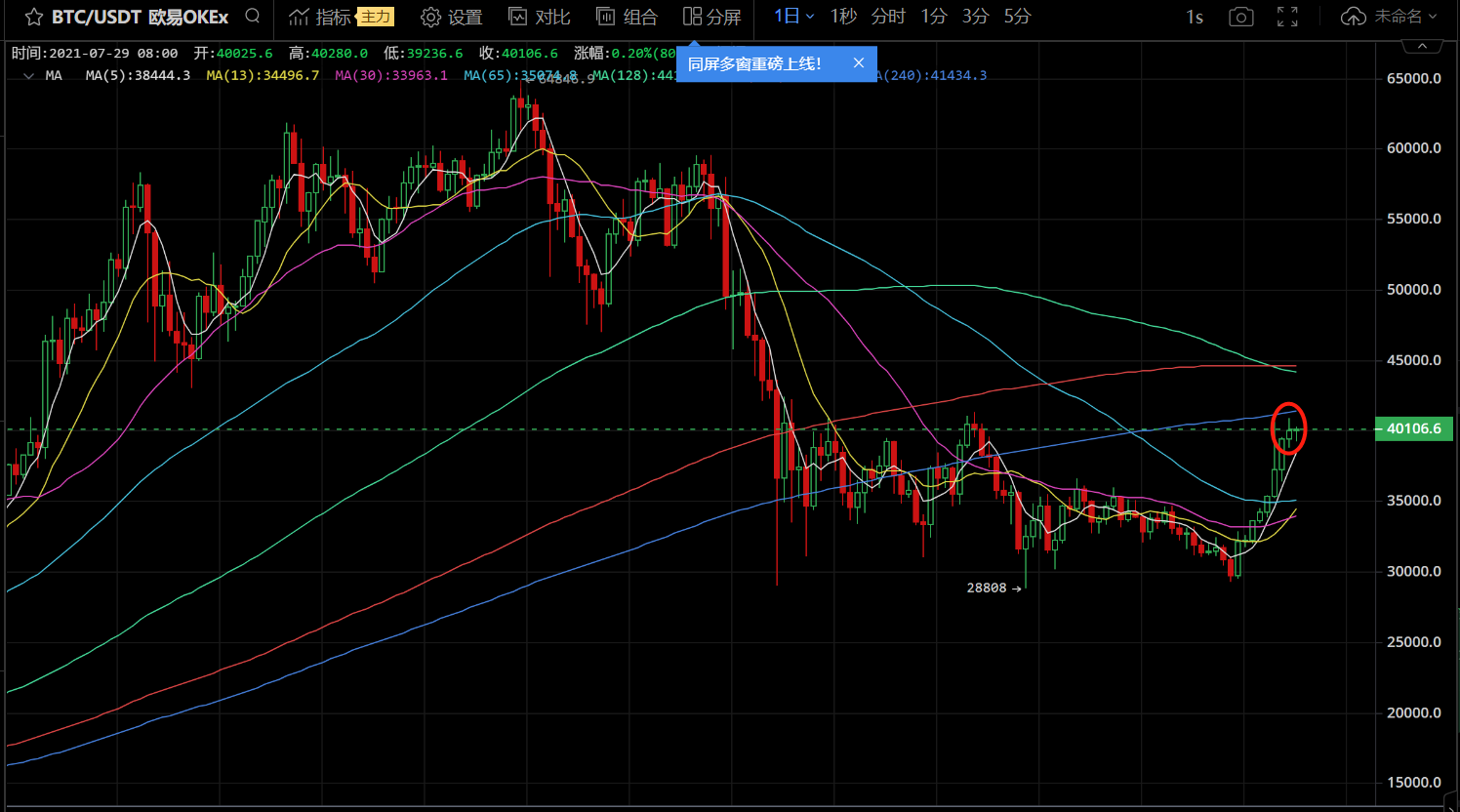1460x812 pixels.
Task: Enter fullscreen chart mode
Action: pos(1287,17)
